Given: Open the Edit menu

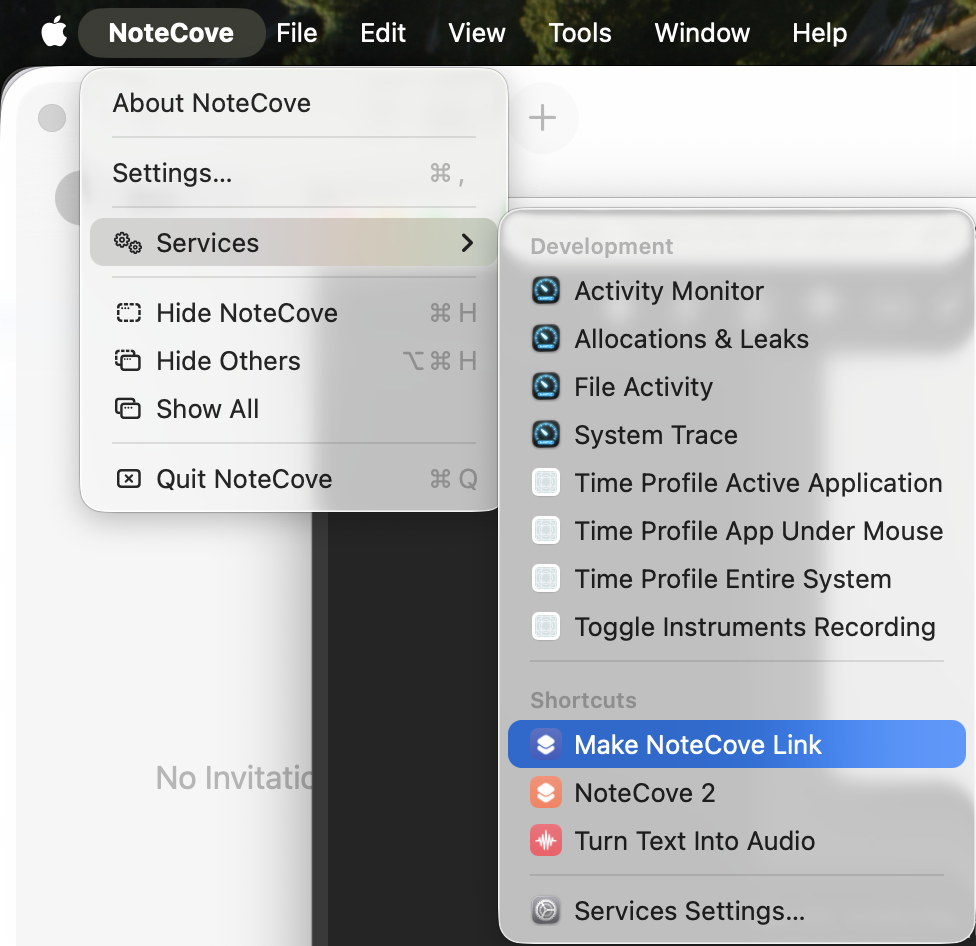Looking at the screenshot, I should point(383,32).
